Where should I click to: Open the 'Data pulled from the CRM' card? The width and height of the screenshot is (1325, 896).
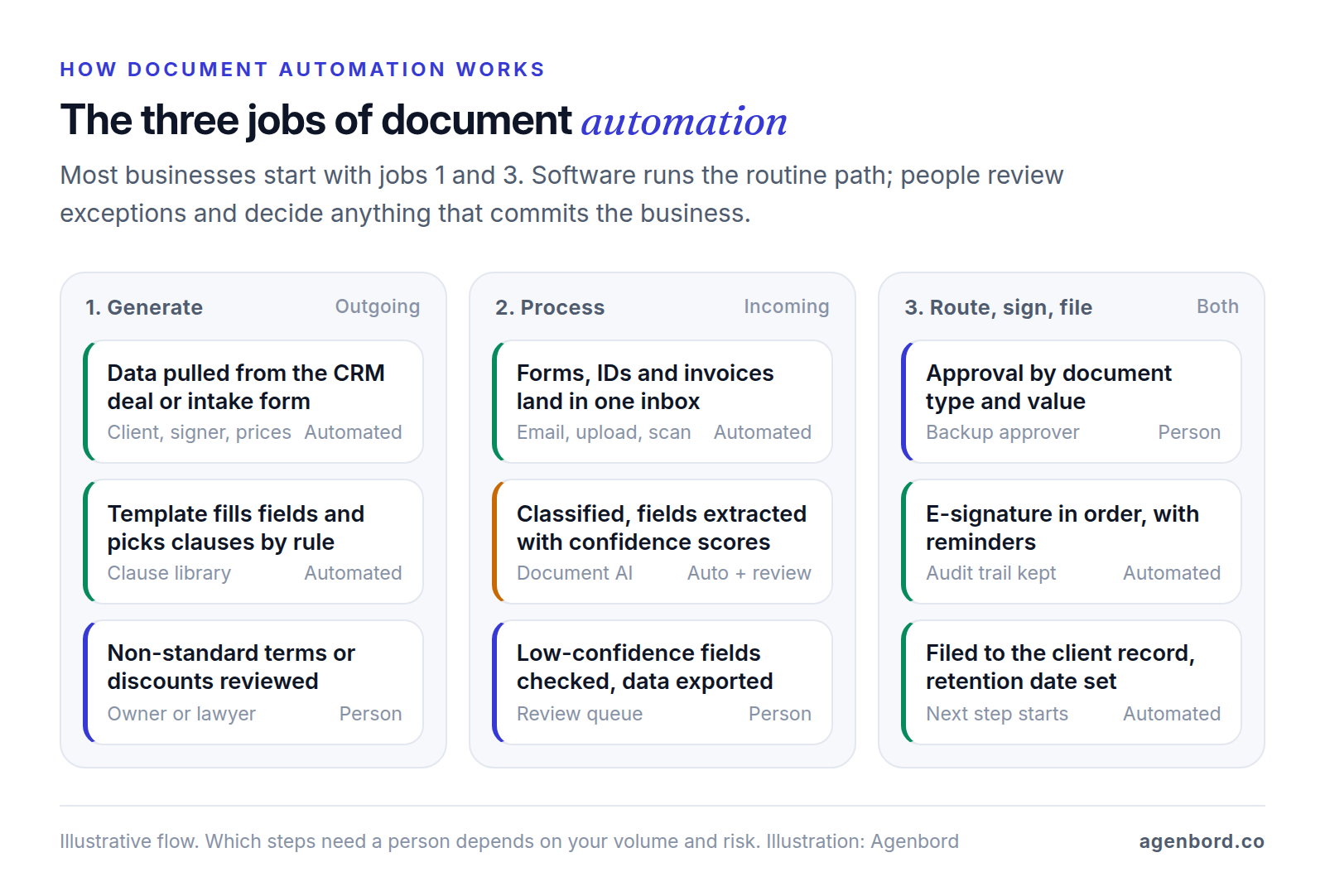point(253,402)
